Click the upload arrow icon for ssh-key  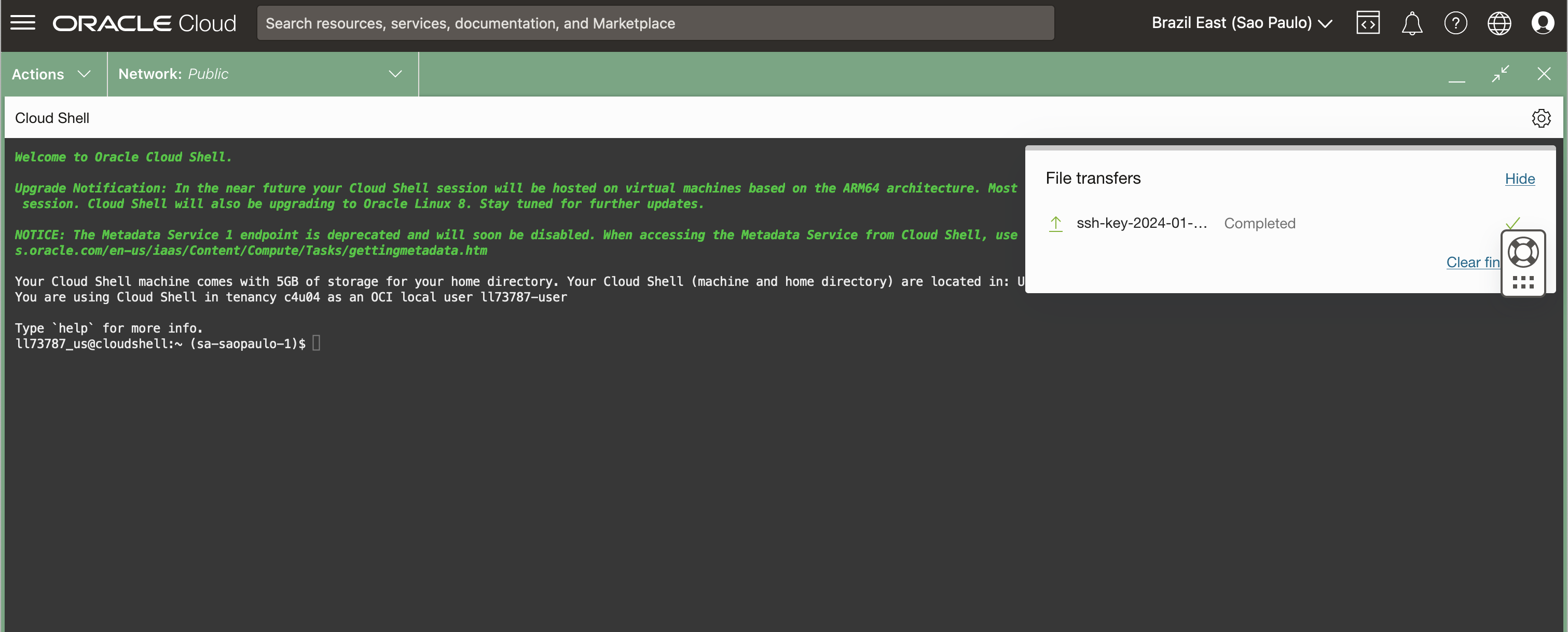(1055, 224)
